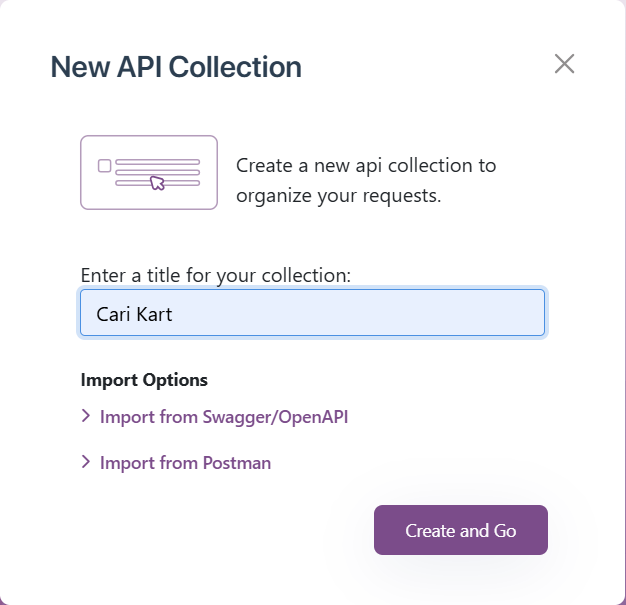
Task: Place cursor after the "Cari Kart" text
Action: [x=173, y=314]
